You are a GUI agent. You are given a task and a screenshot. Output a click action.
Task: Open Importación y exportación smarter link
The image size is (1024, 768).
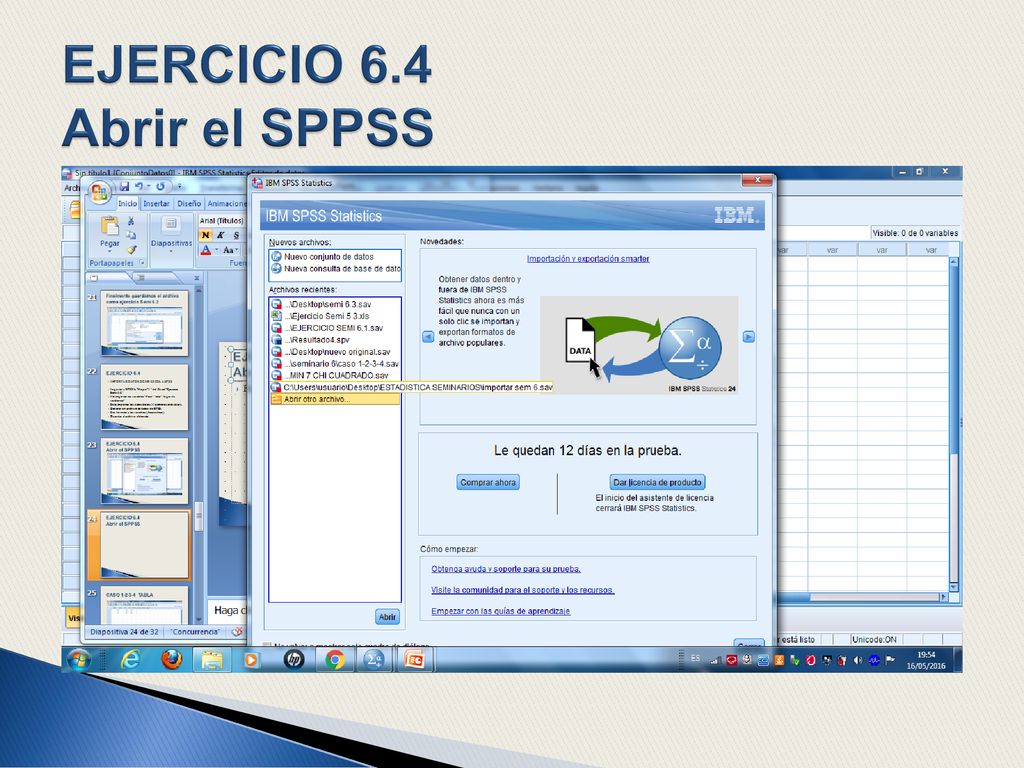pyautogui.click(x=588, y=259)
